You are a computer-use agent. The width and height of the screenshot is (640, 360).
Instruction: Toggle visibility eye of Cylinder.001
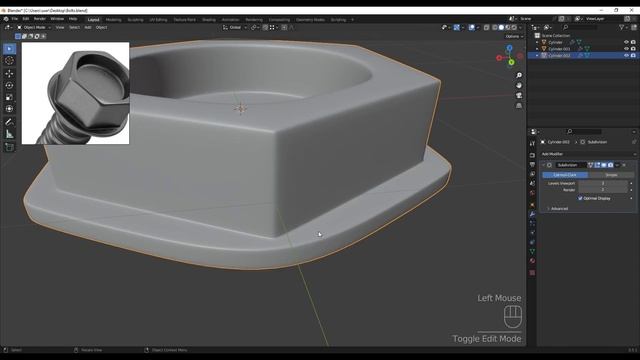pyautogui.click(x=626, y=49)
